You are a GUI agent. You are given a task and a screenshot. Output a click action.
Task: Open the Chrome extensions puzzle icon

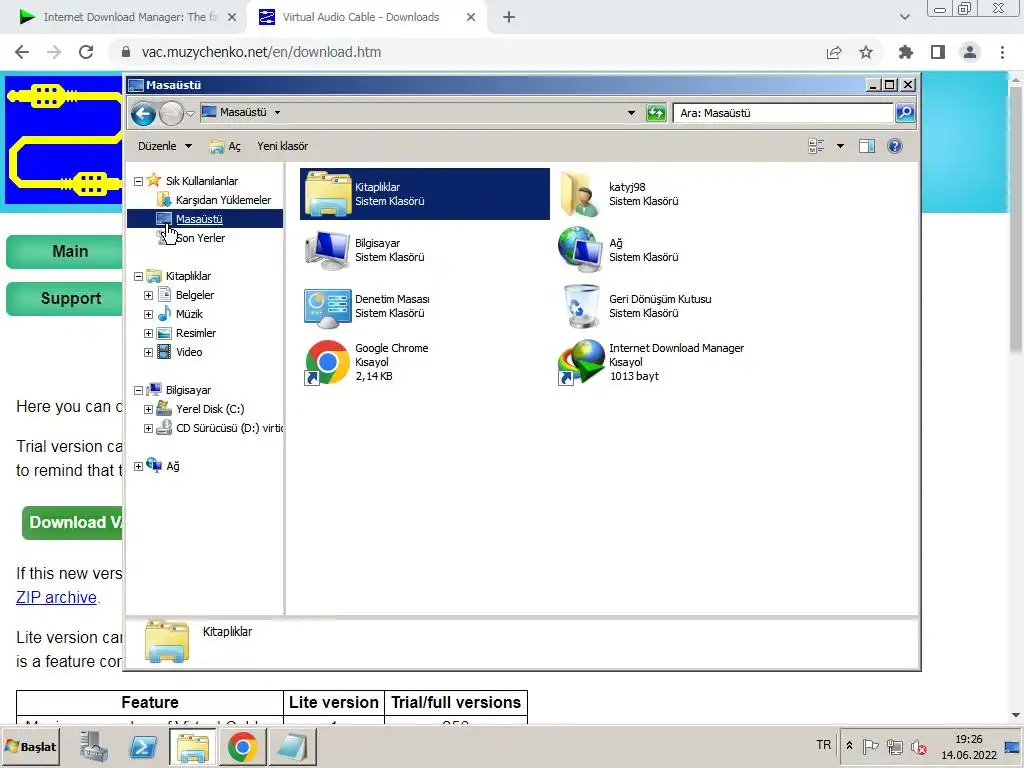click(x=905, y=52)
